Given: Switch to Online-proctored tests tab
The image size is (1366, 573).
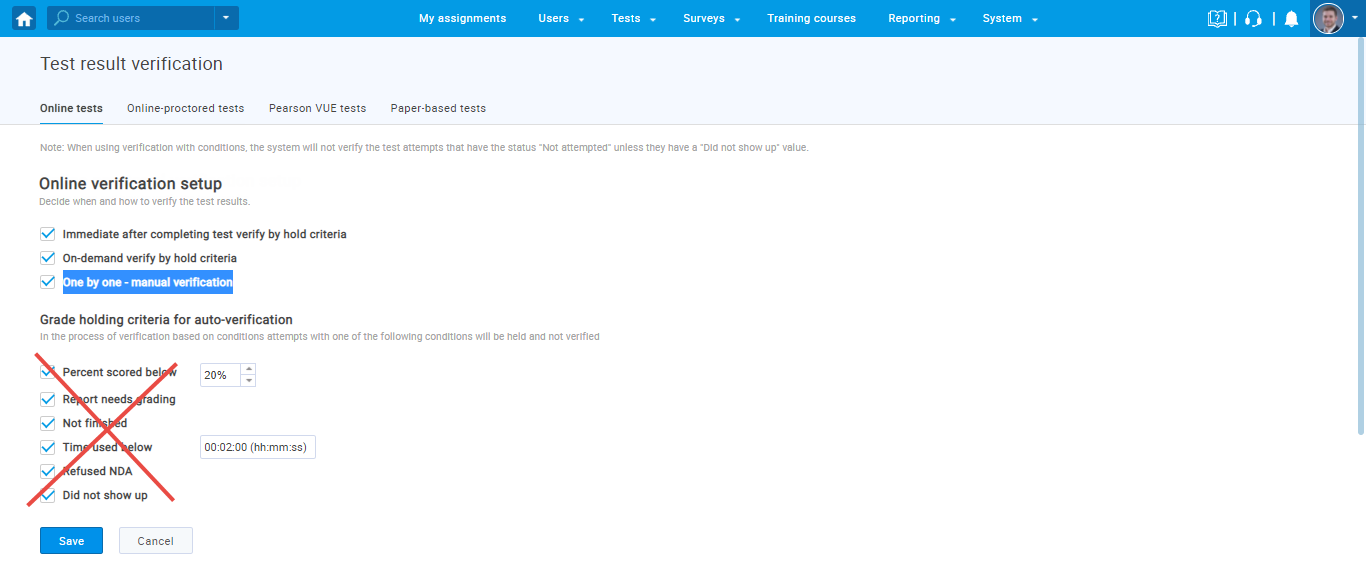Looking at the screenshot, I should [185, 108].
